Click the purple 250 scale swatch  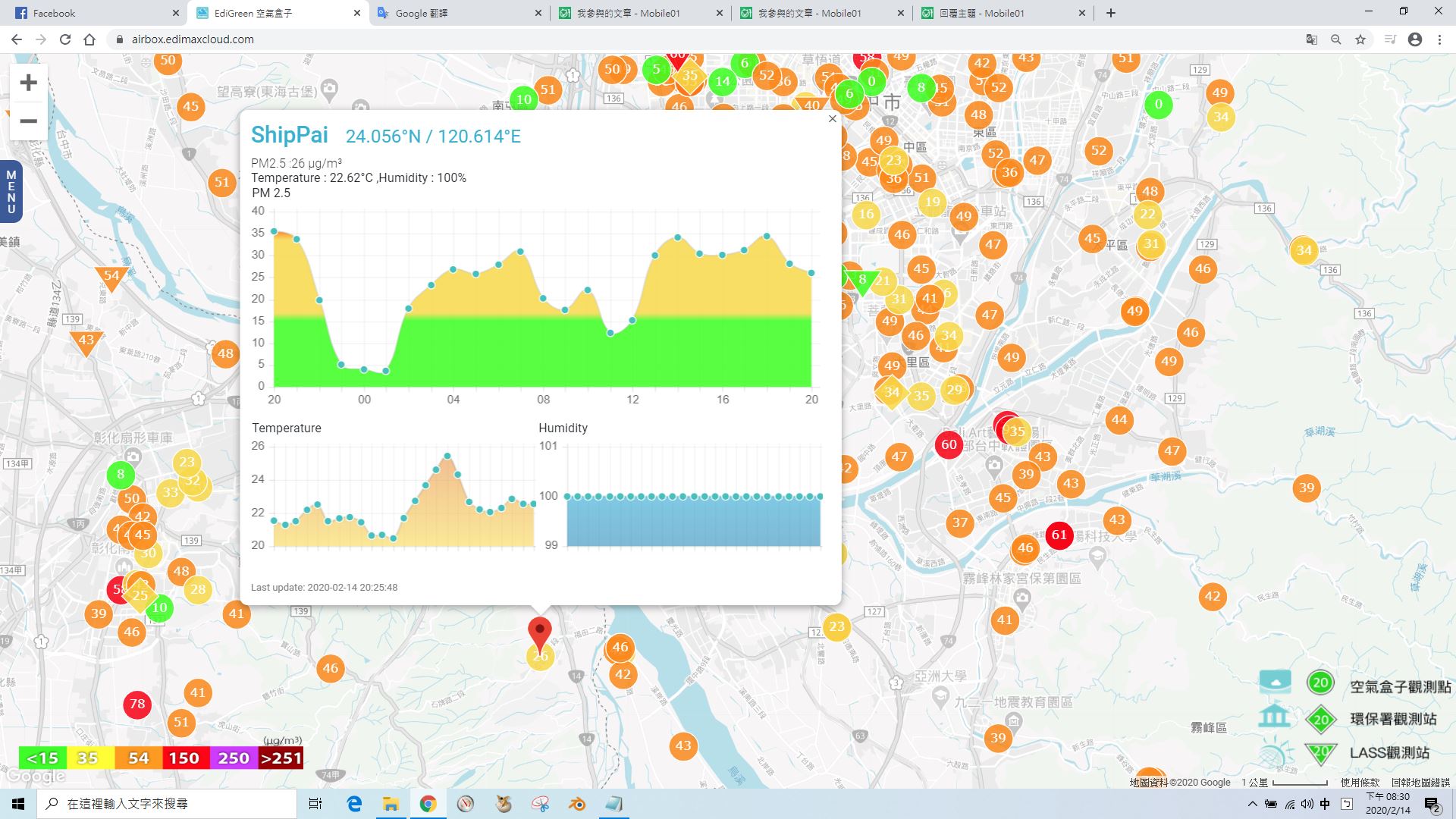(233, 758)
